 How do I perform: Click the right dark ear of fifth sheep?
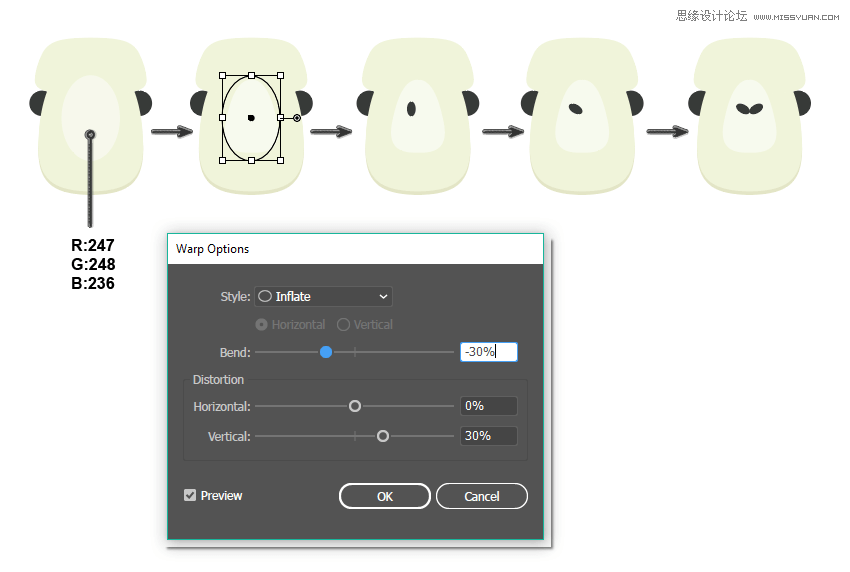[803, 103]
